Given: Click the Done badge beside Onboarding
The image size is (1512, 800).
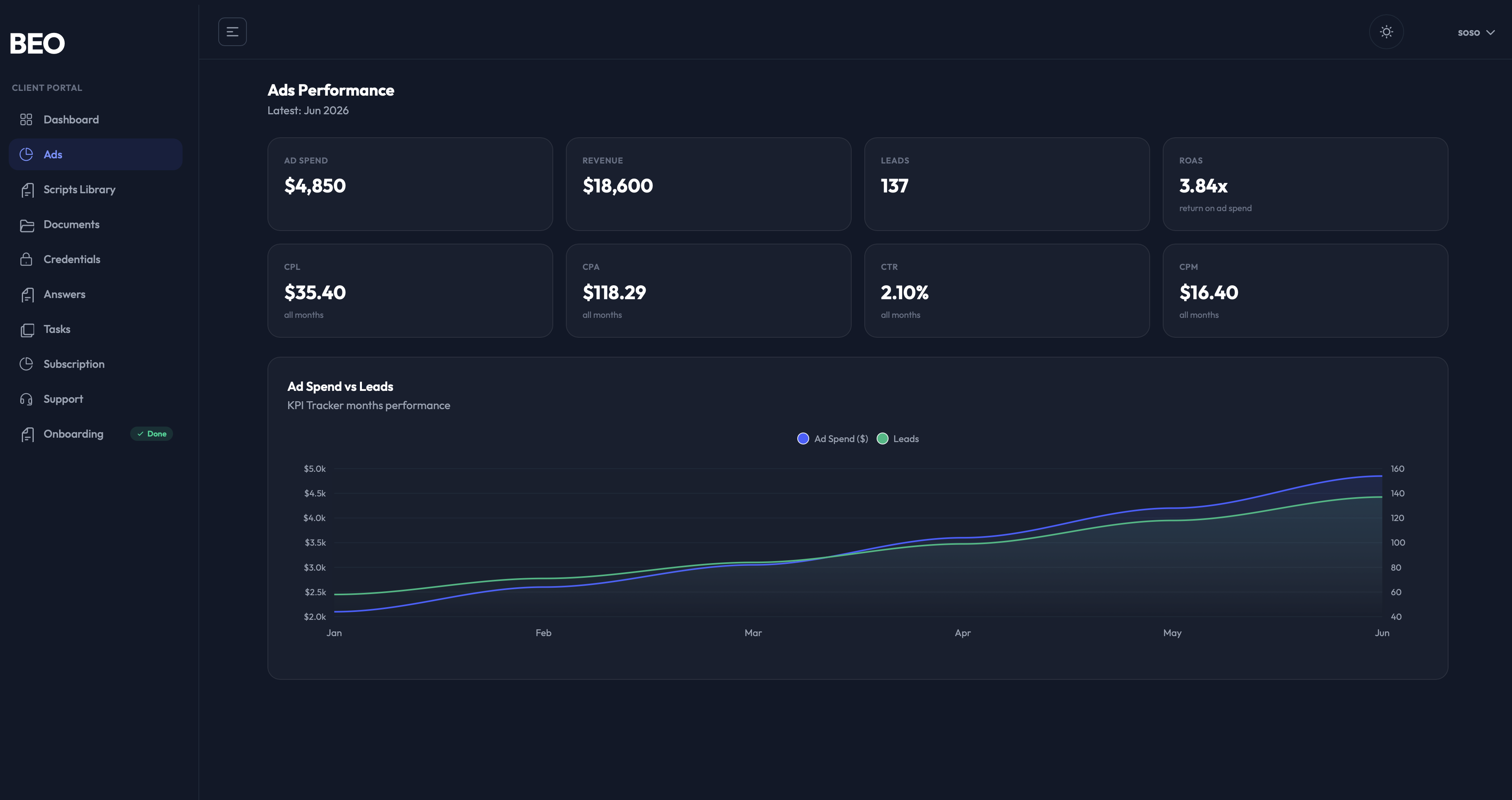Looking at the screenshot, I should click(x=152, y=434).
